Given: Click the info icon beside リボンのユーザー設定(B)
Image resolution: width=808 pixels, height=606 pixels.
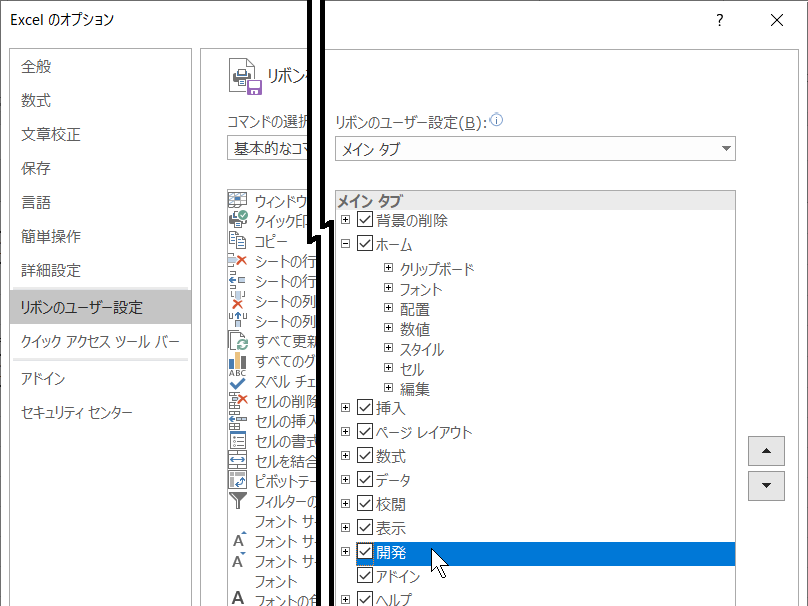Looking at the screenshot, I should [496, 120].
